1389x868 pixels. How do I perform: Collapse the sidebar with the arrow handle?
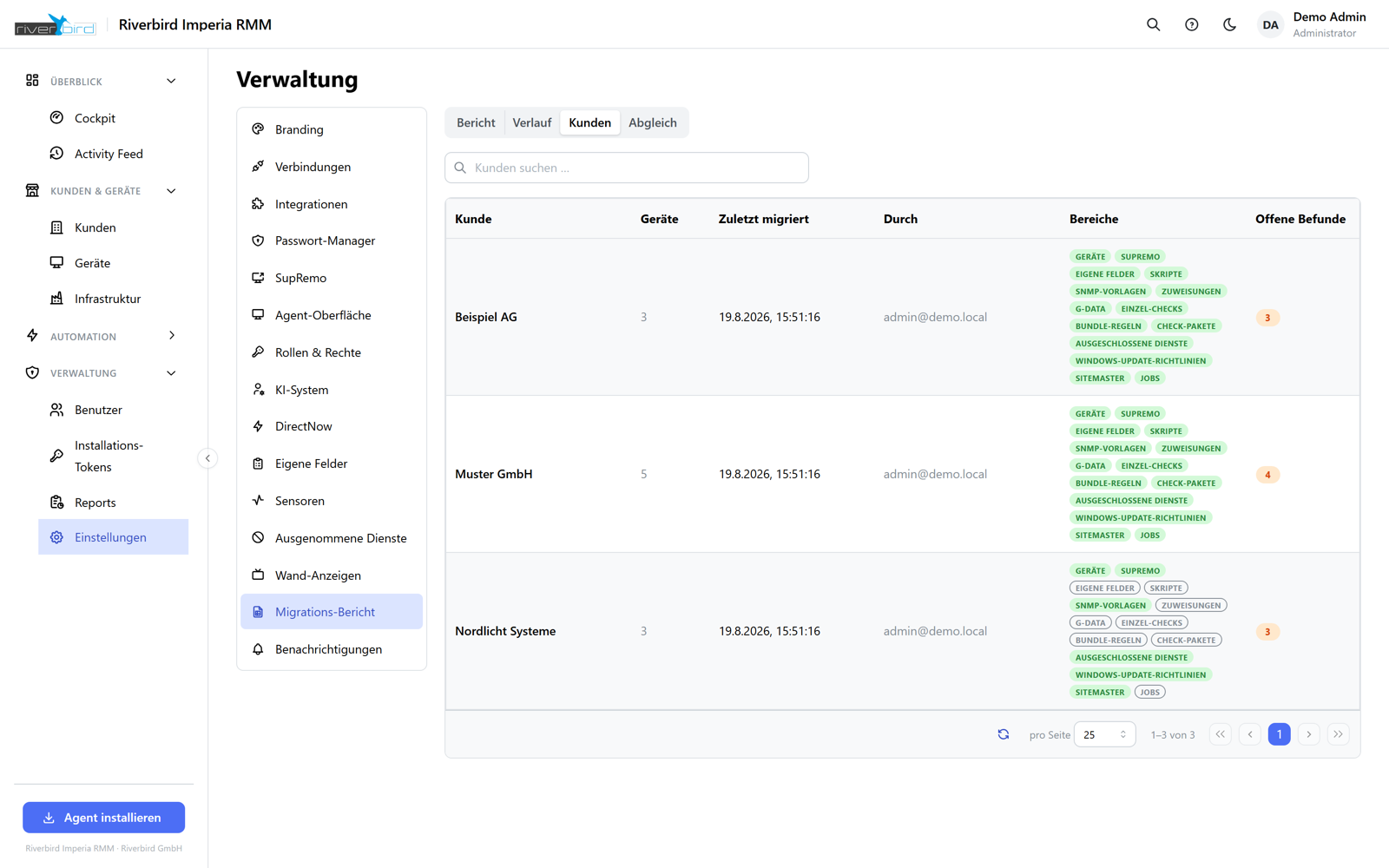(x=207, y=458)
